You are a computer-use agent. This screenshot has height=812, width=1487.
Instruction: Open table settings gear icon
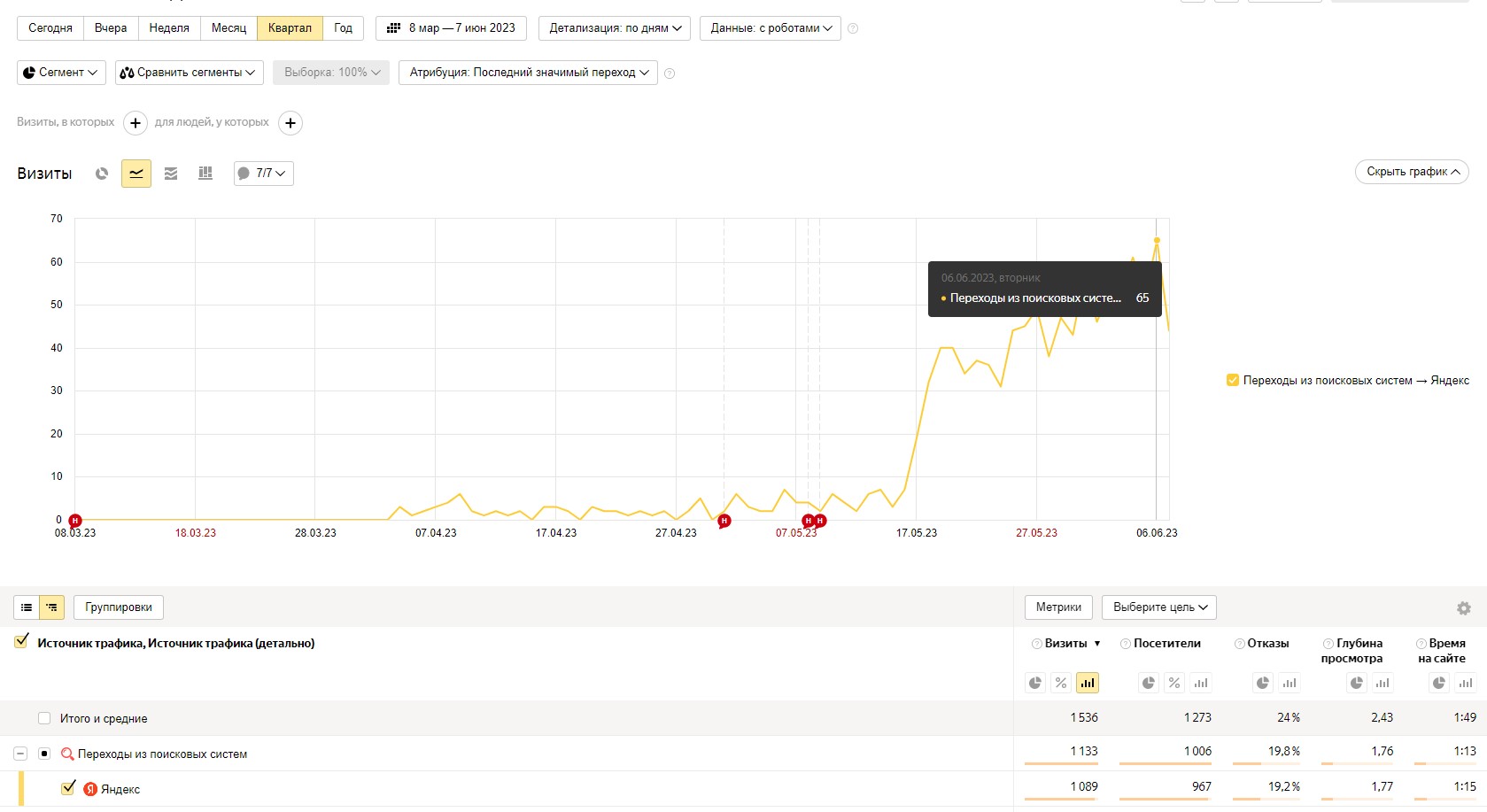(1463, 608)
